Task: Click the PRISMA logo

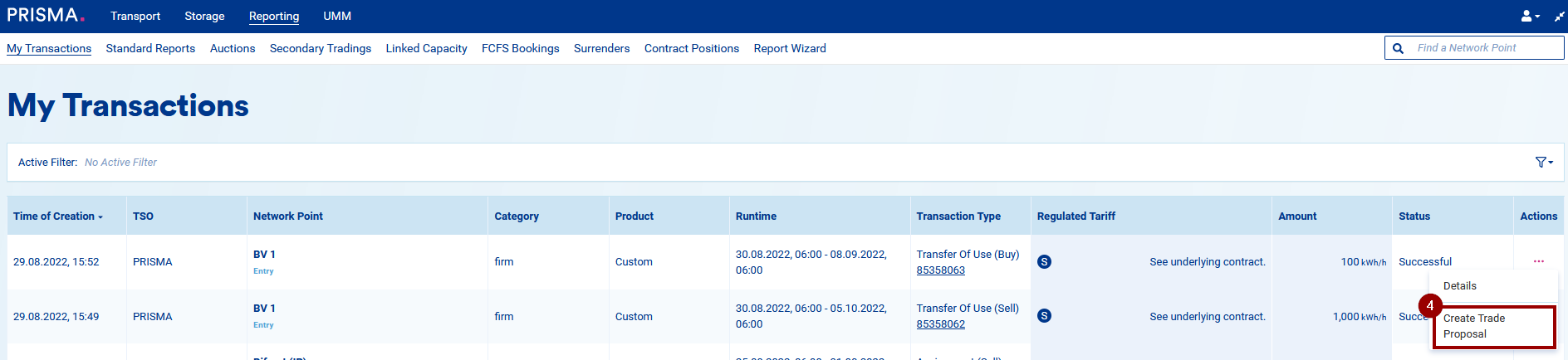Action: point(46,15)
